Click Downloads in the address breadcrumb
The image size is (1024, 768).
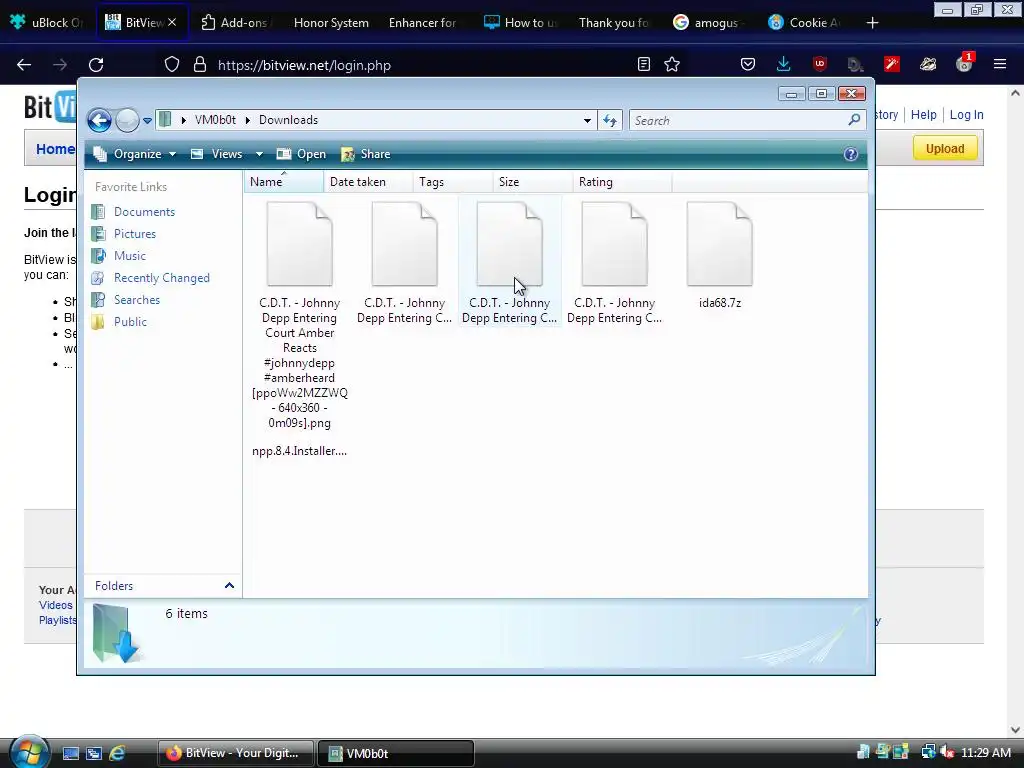click(289, 120)
